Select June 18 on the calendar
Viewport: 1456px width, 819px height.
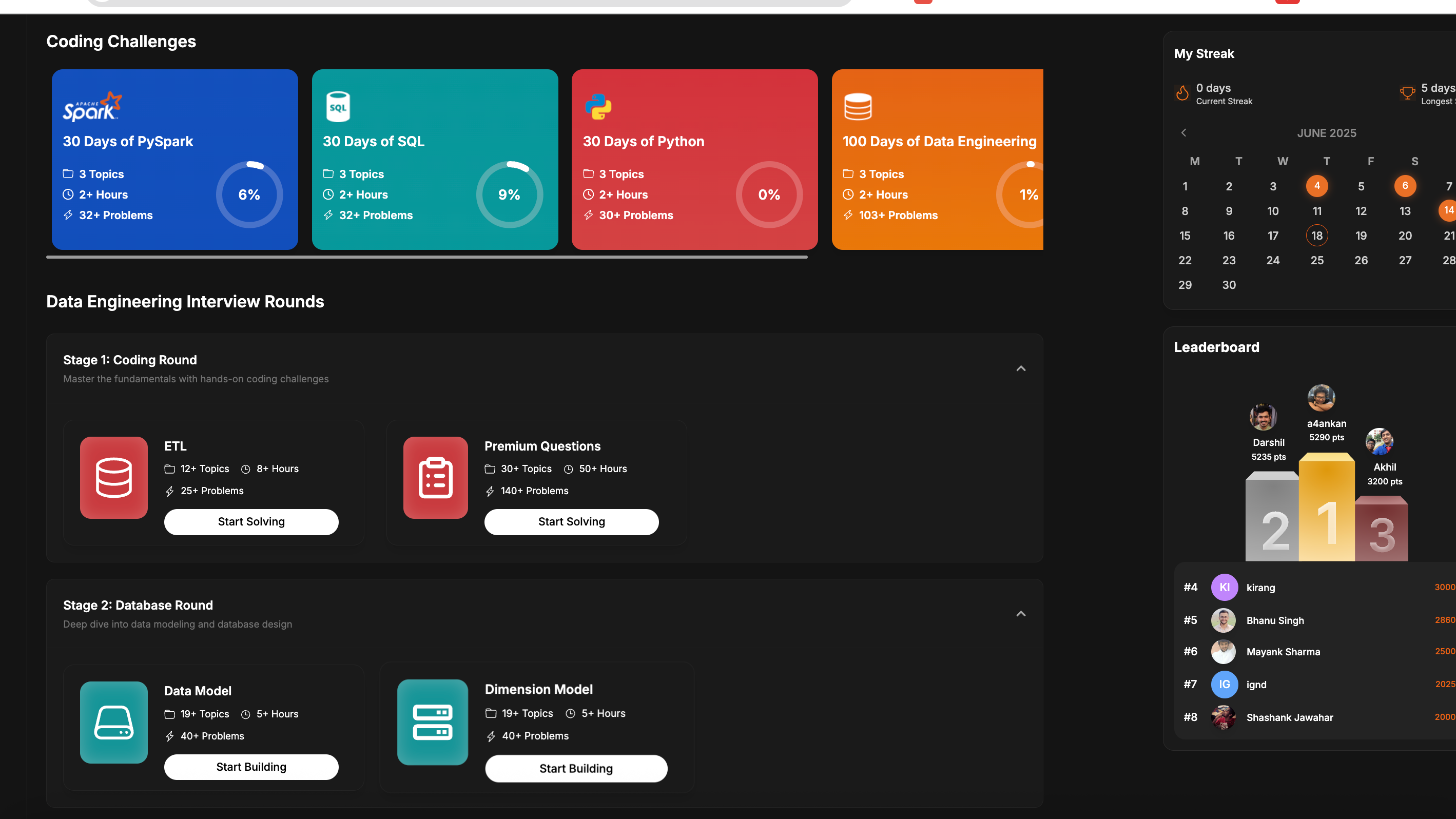point(1316,236)
